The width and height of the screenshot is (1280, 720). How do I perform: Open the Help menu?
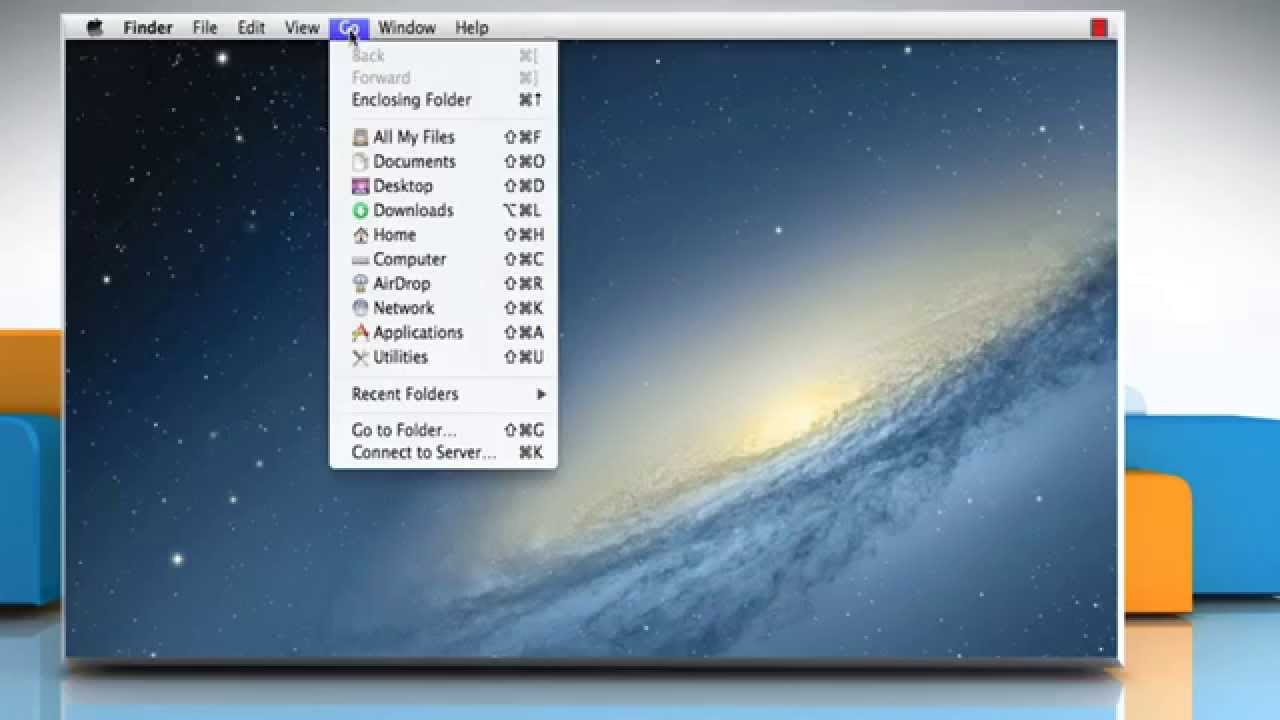click(472, 28)
